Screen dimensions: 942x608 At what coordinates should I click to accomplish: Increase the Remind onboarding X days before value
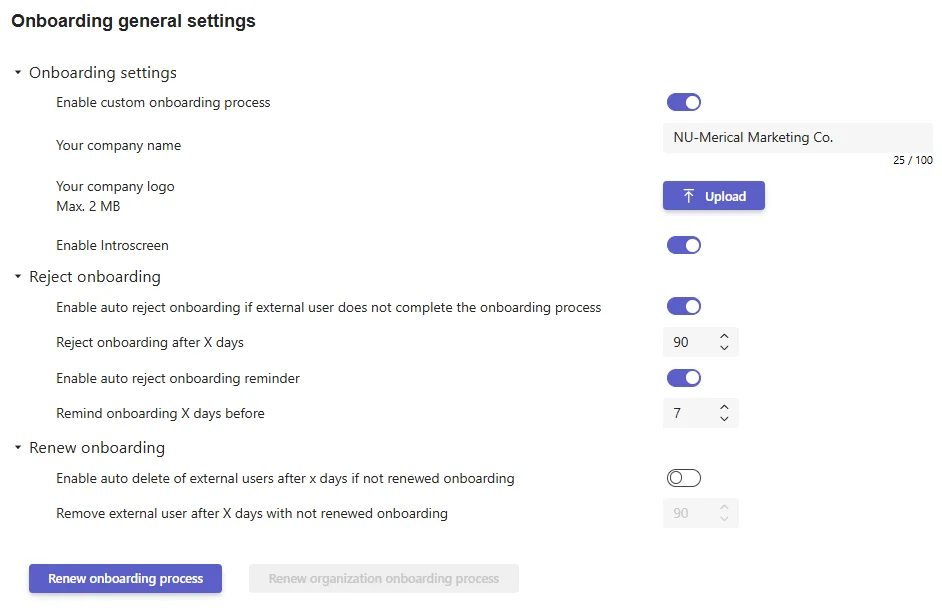coord(725,407)
